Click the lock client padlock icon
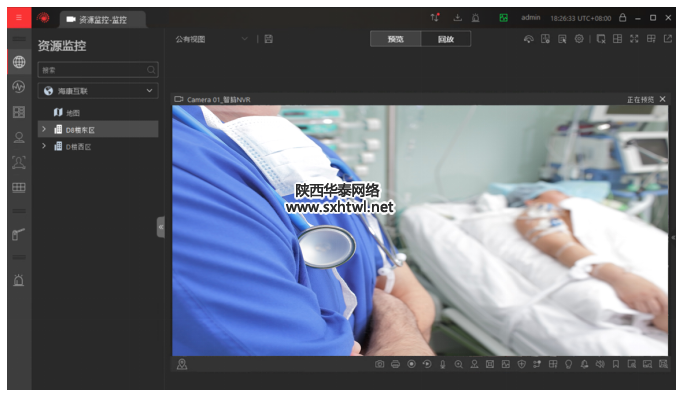Image resolution: width=681 pixels, height=396 pixels. [622, 18]
